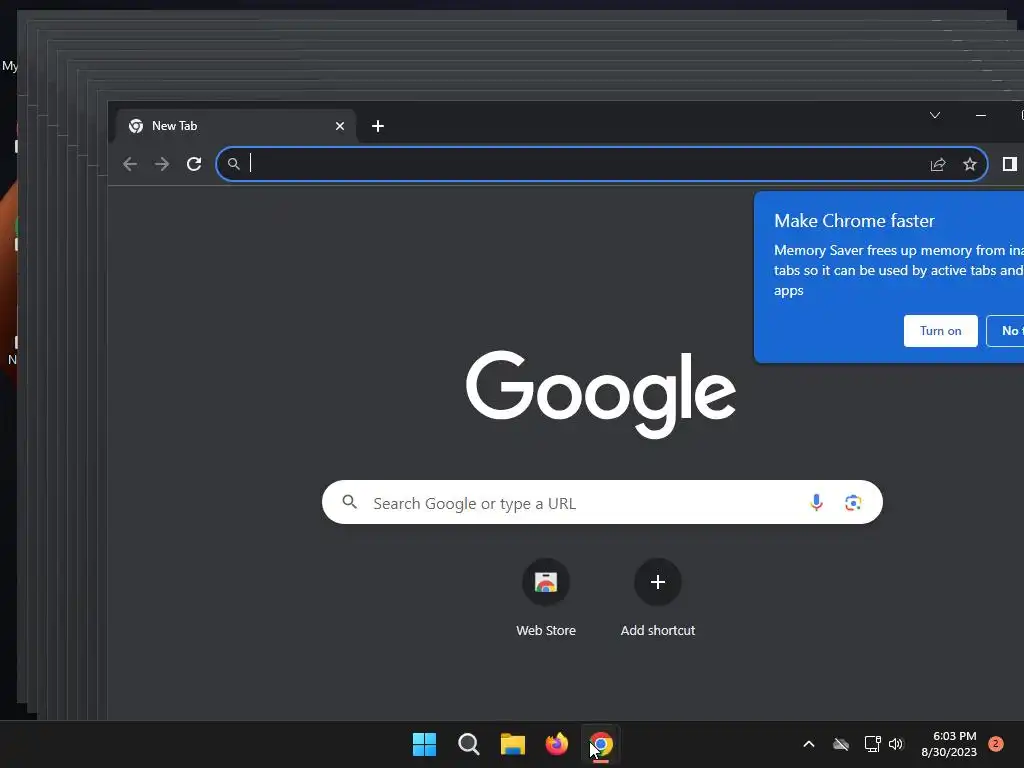Open the Windows Start menu
The width and height of the screenshot is (1024, 768).
point(424,744)
